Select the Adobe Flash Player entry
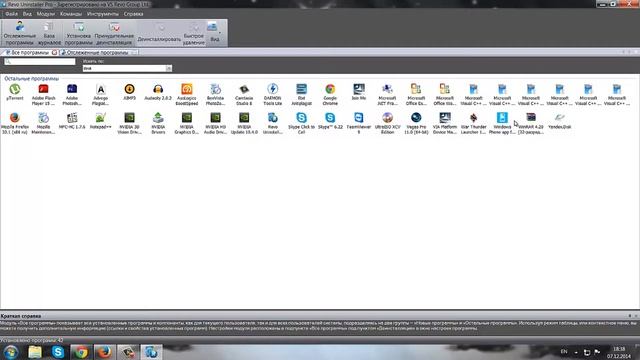640x360 pixels. point(43,94)
